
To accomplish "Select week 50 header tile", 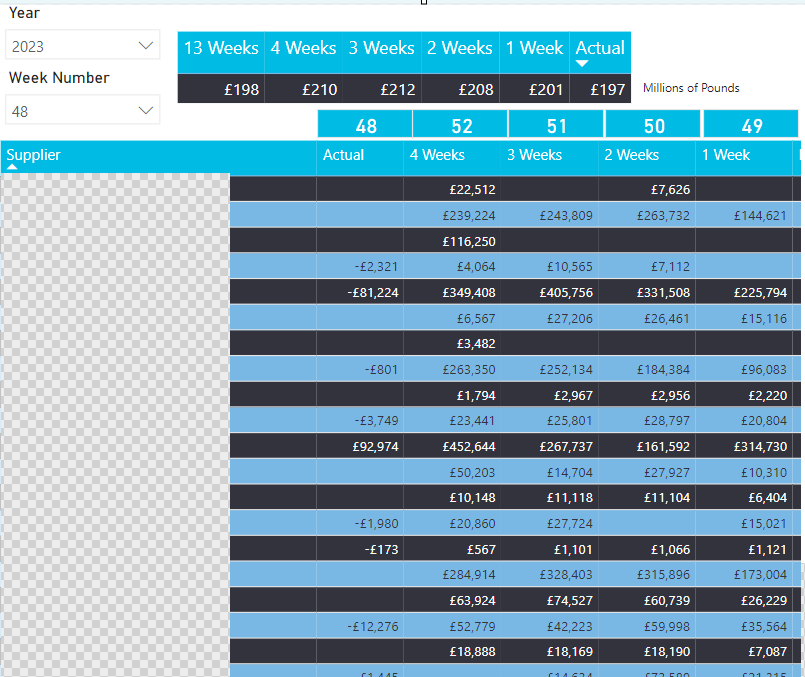I will (x=653, y=125).
